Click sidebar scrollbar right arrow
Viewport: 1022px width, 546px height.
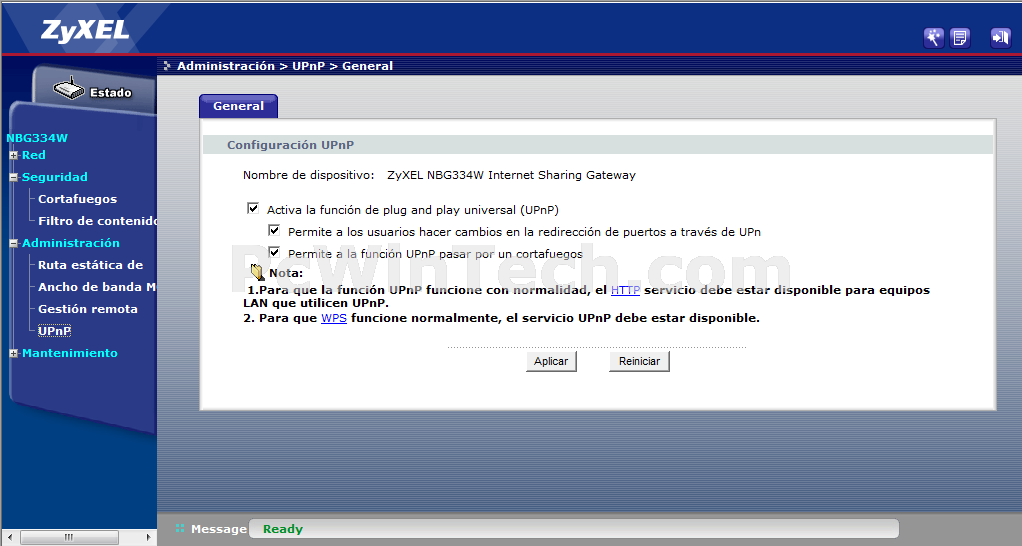(x=148, y=537)
